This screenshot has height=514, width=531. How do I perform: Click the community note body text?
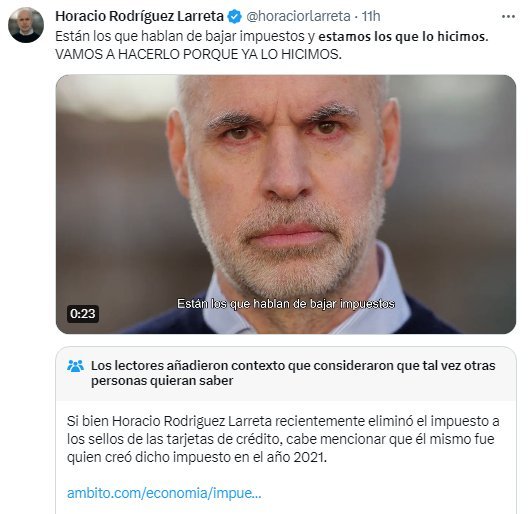click(283, 439)
